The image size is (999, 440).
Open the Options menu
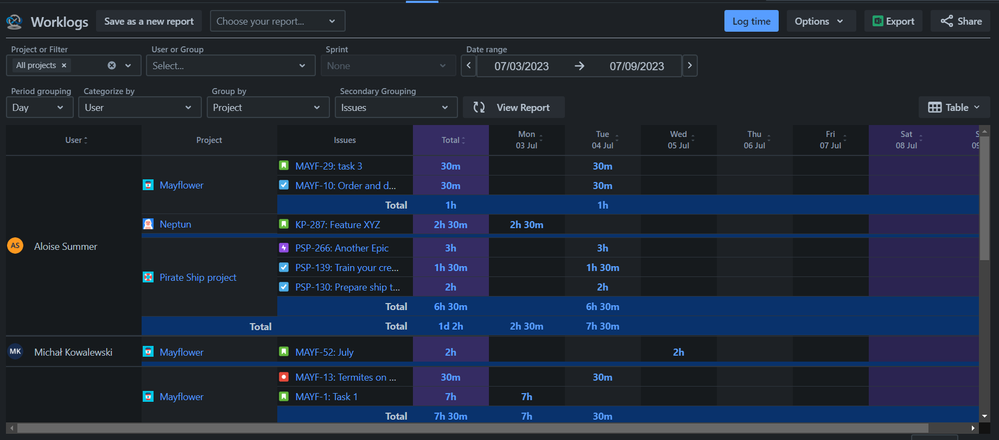818,21
